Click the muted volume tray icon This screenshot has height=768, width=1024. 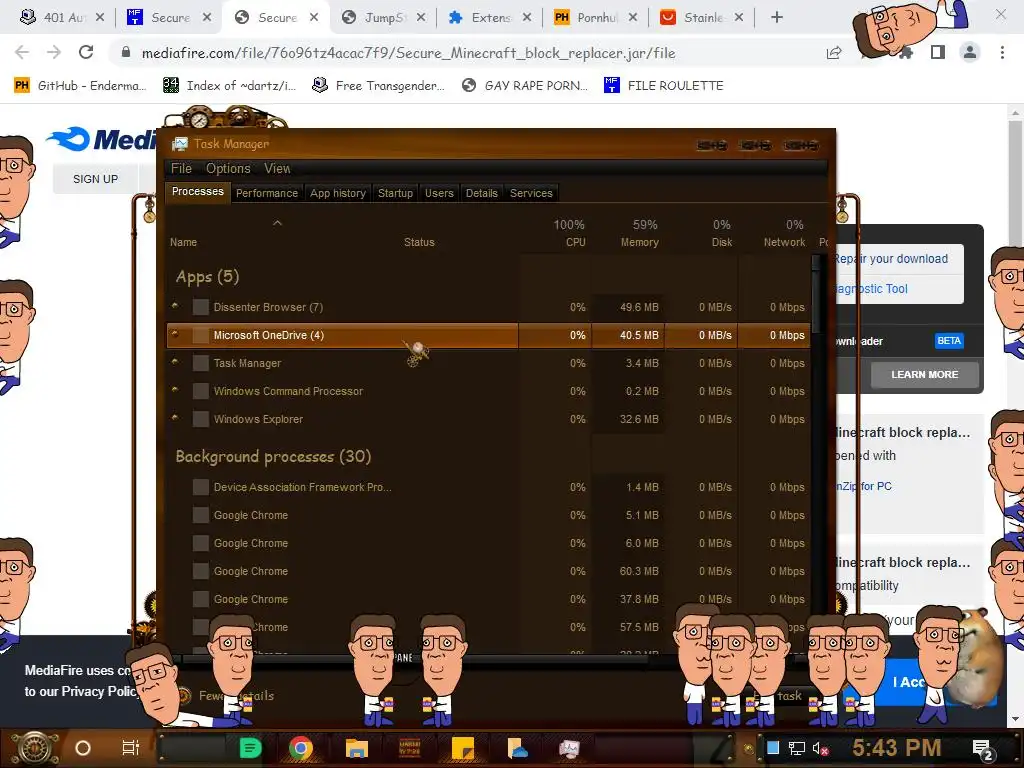(820, 748)
